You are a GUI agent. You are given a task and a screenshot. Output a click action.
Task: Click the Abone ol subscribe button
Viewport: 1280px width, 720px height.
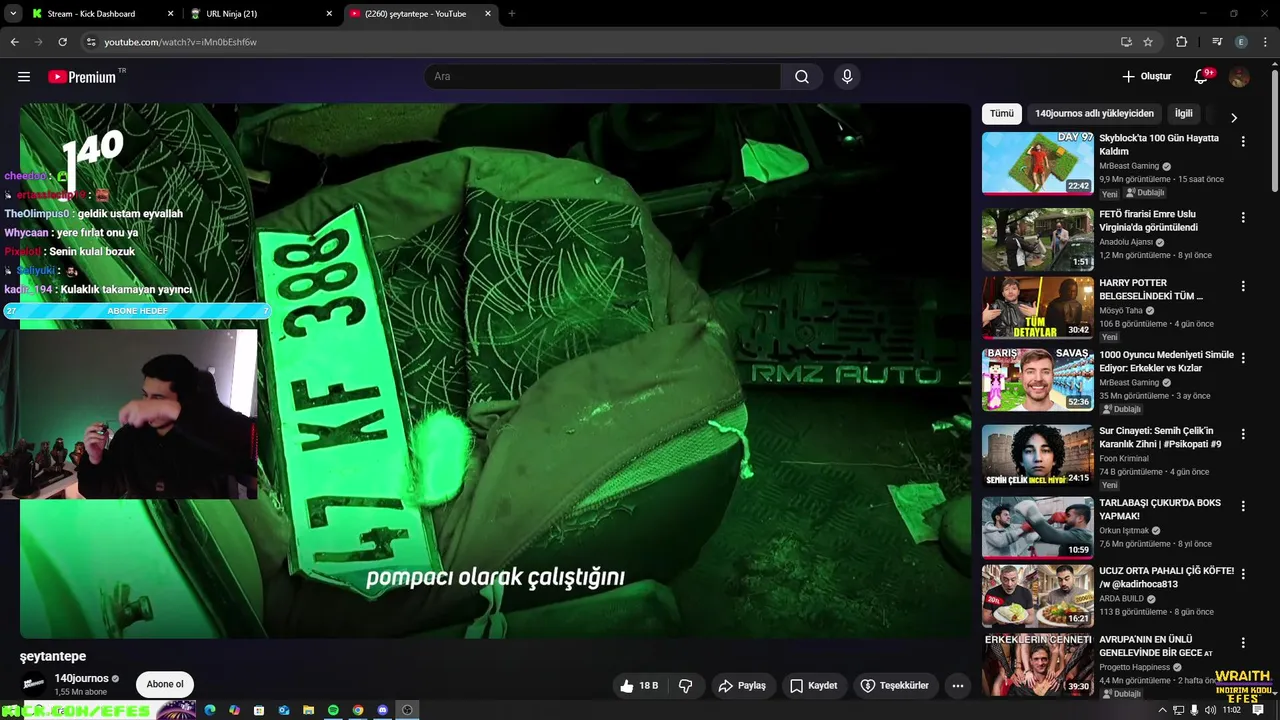coord(165,685)
